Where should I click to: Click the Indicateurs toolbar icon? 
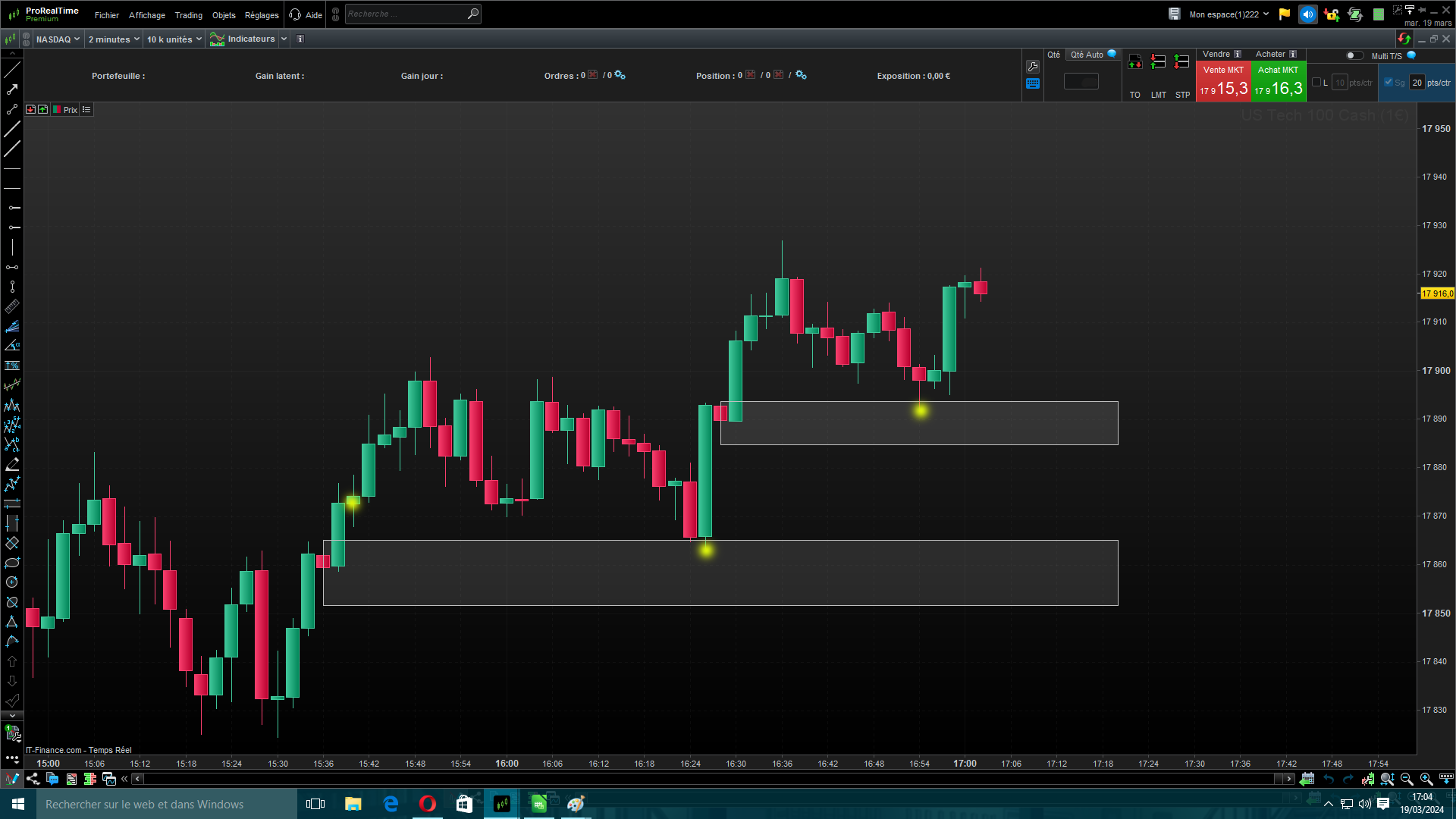pos(218,39)
